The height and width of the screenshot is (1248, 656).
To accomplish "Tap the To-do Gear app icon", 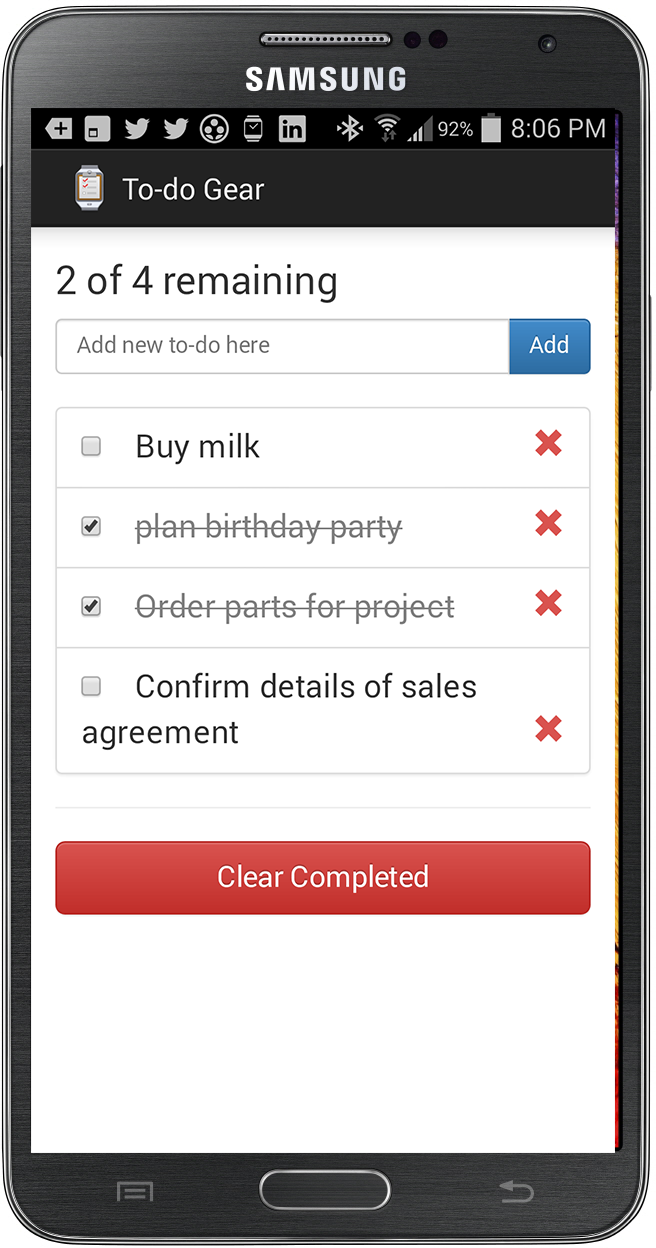I will click(89, 189).
